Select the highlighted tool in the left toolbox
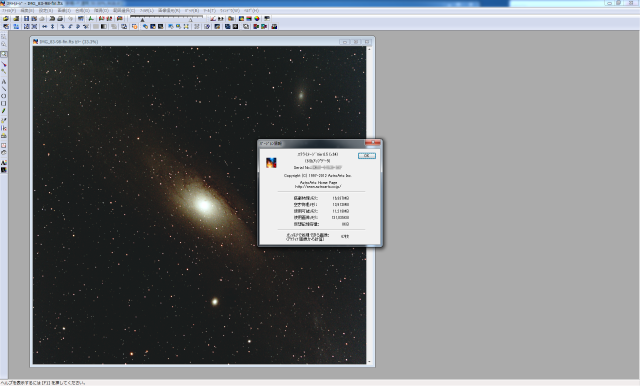640x386 pixels. pos(4,54)
